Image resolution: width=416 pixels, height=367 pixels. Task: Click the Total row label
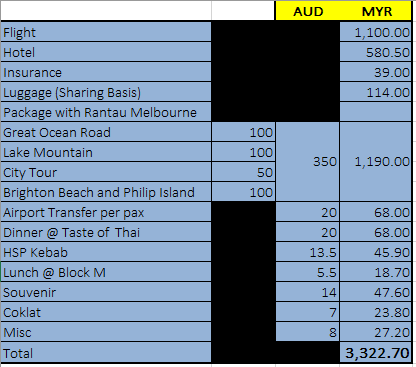(106, 353)
